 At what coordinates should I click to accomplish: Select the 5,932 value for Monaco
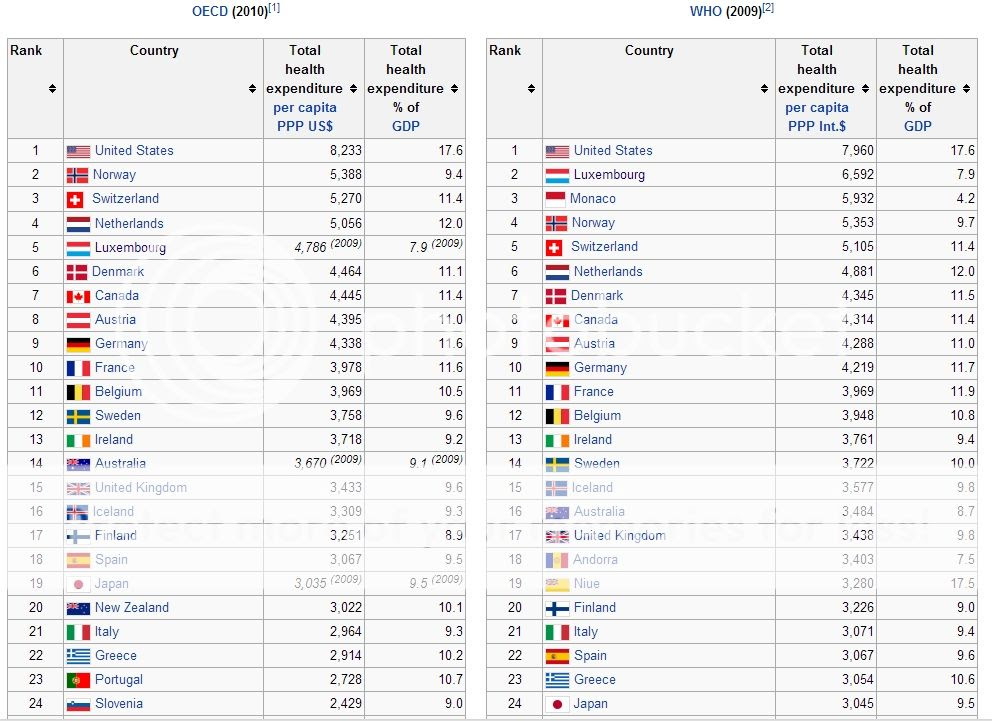[x=857, y=199]
